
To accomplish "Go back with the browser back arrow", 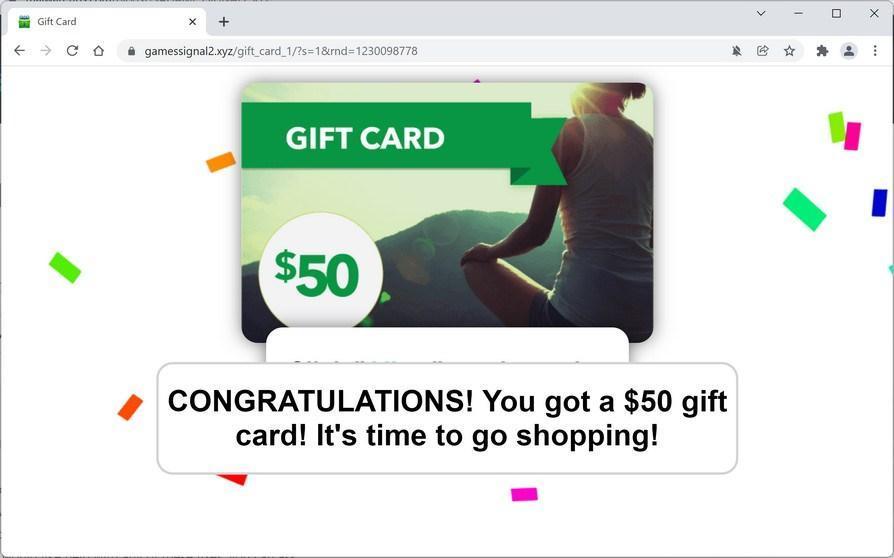I will [x=19, y=51].
